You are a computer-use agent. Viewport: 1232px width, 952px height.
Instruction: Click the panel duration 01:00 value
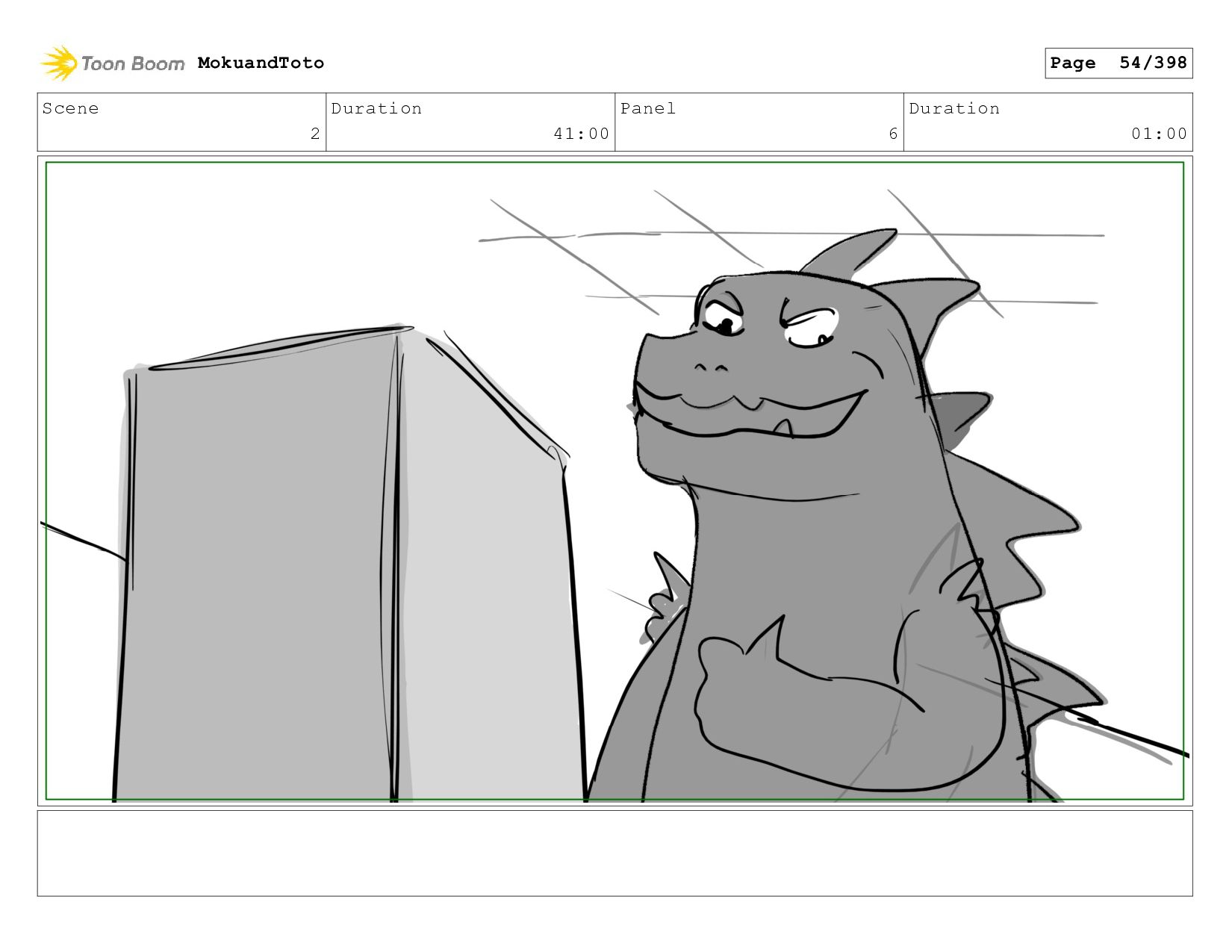[1159, 134]
